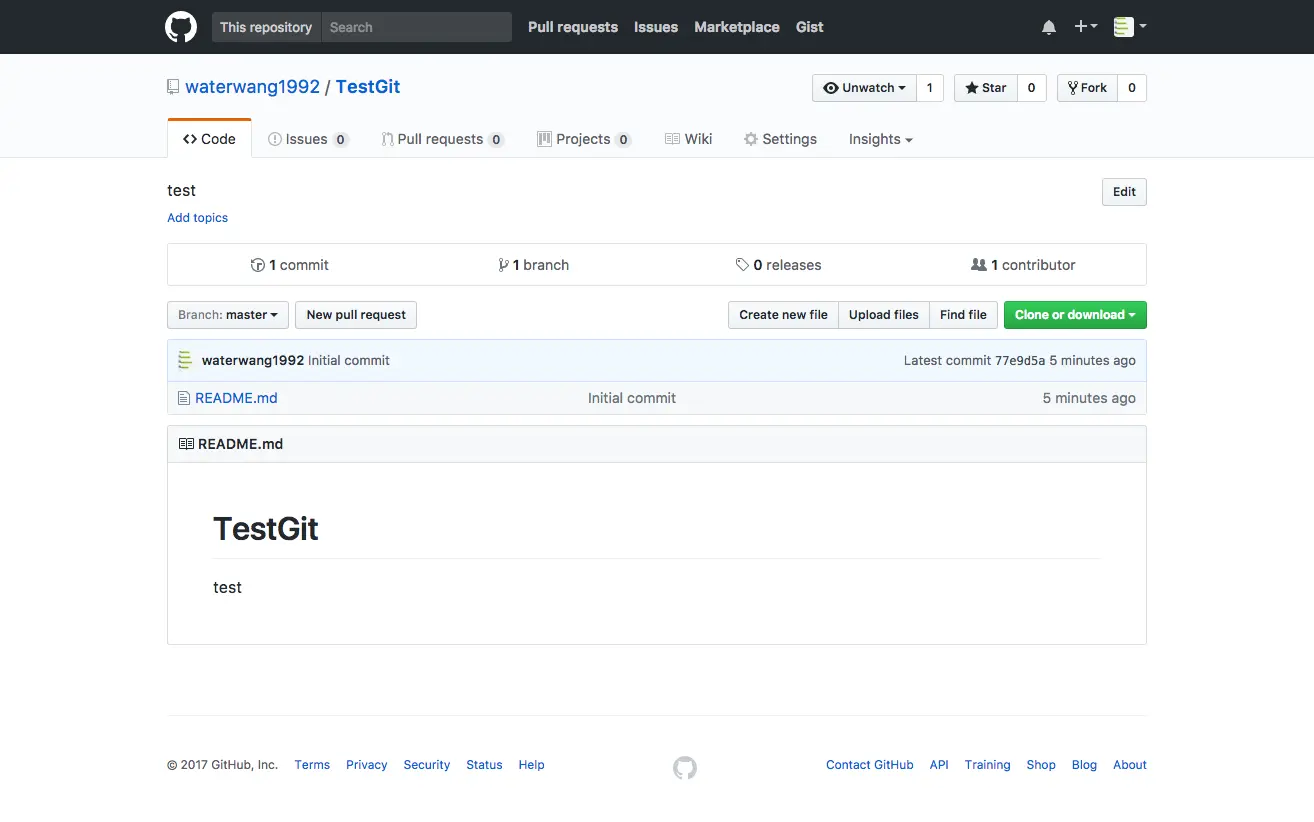Open the waterwang1992 owner link in title

(x=252, y=87)
